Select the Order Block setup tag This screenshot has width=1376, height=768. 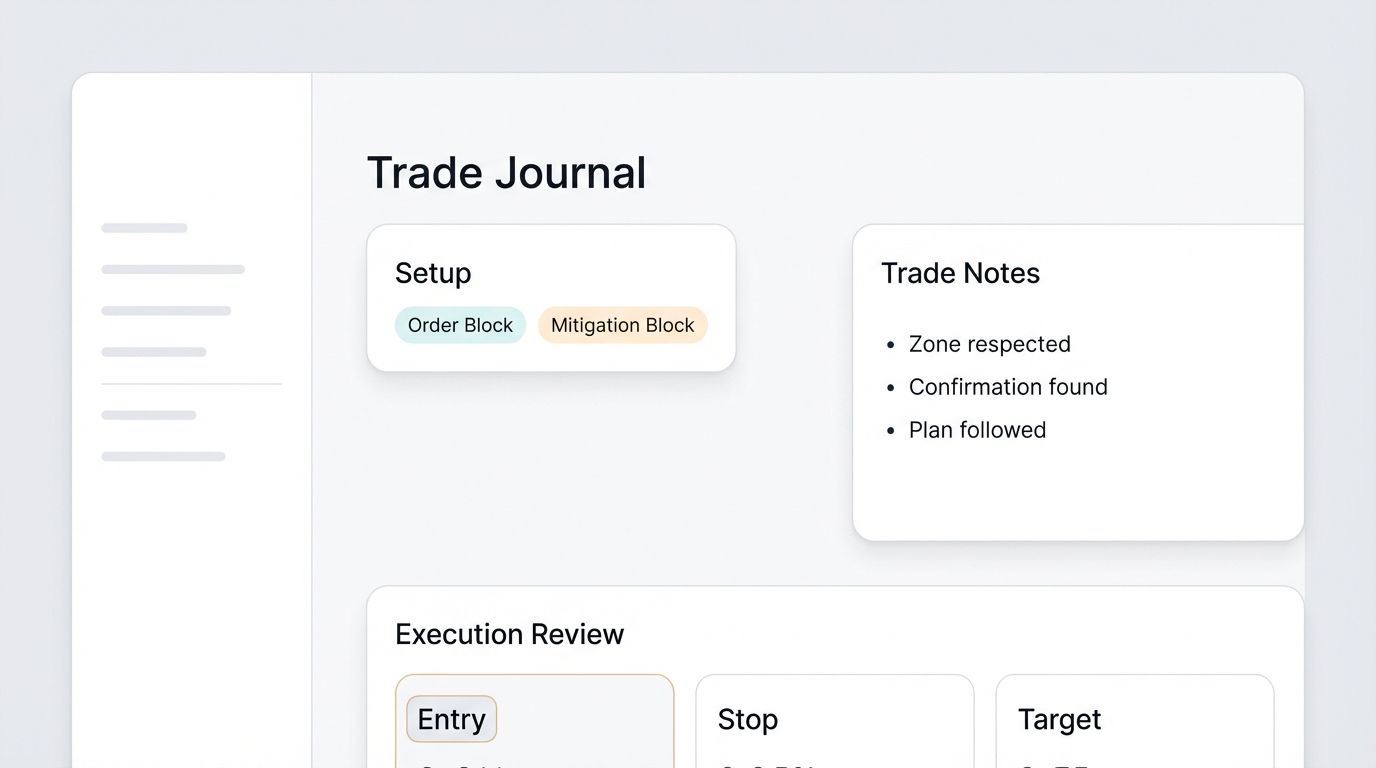pos(460,325)
